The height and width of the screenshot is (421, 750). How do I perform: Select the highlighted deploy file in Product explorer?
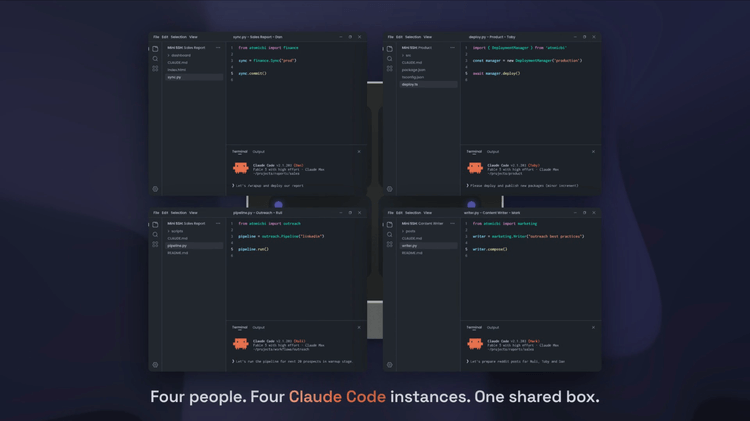428,84
